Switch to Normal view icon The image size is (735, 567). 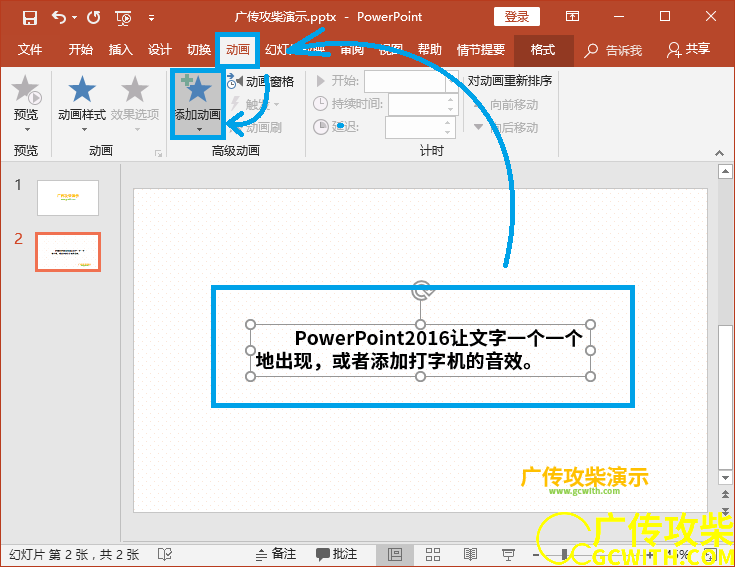click(x=395, y=555)
